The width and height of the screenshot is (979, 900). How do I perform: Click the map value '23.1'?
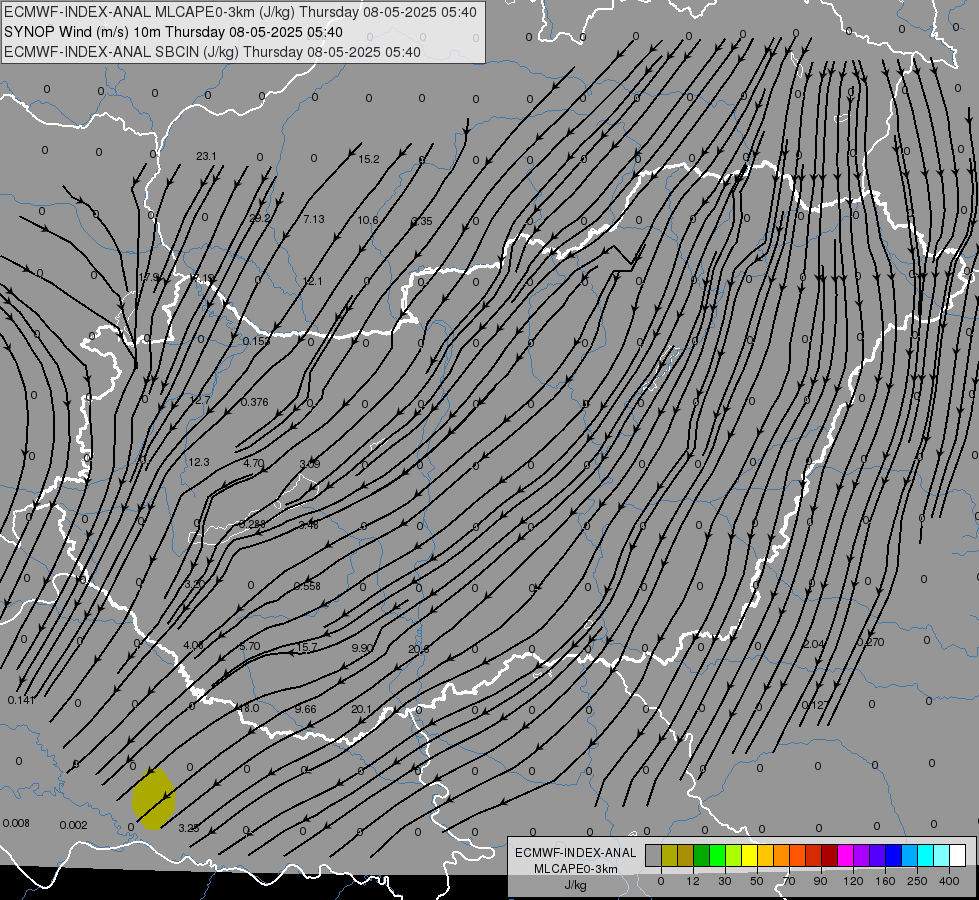[x=206, y=156]
